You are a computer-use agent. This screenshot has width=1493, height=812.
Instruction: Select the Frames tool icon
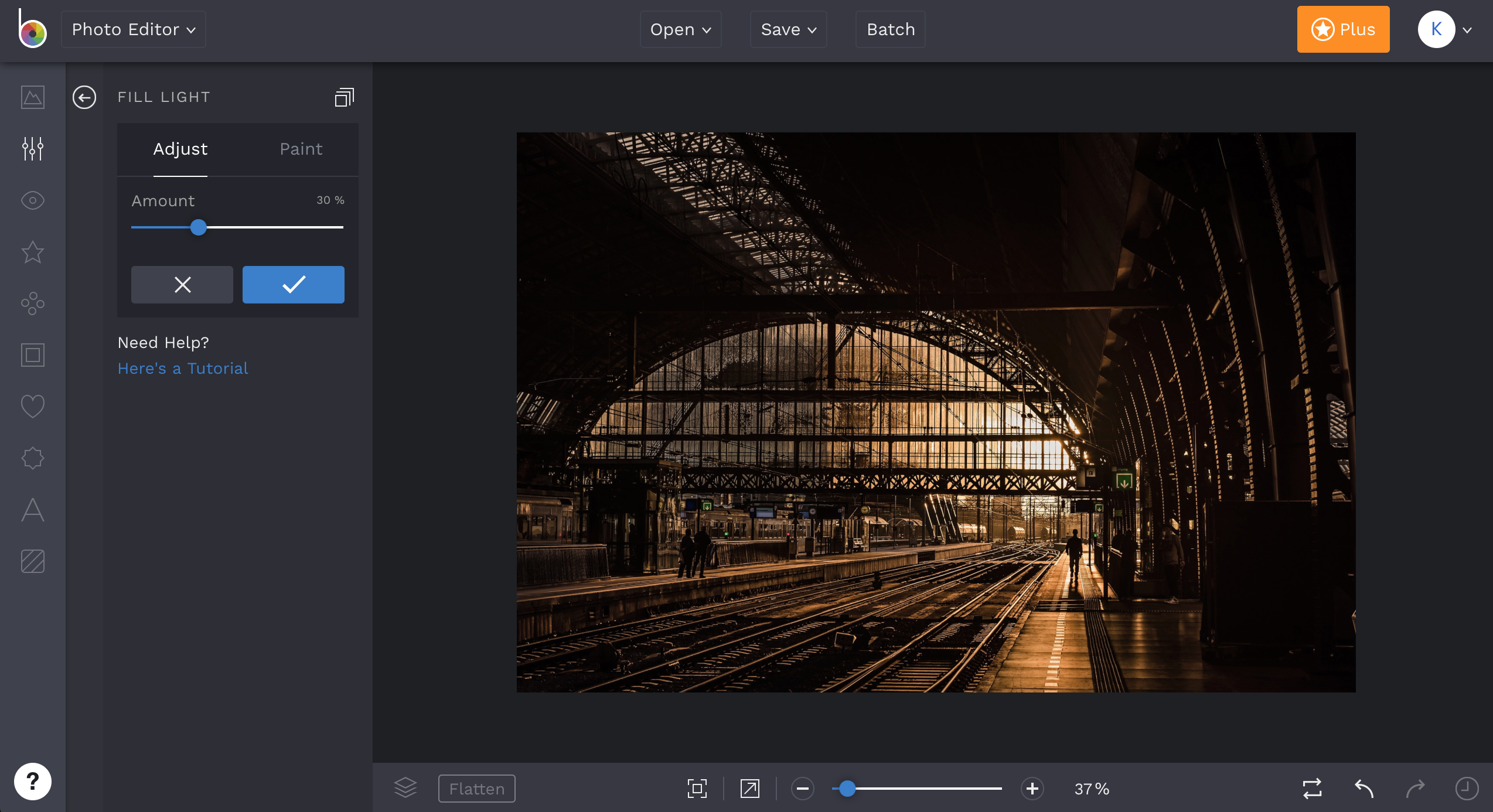[33, 354]
